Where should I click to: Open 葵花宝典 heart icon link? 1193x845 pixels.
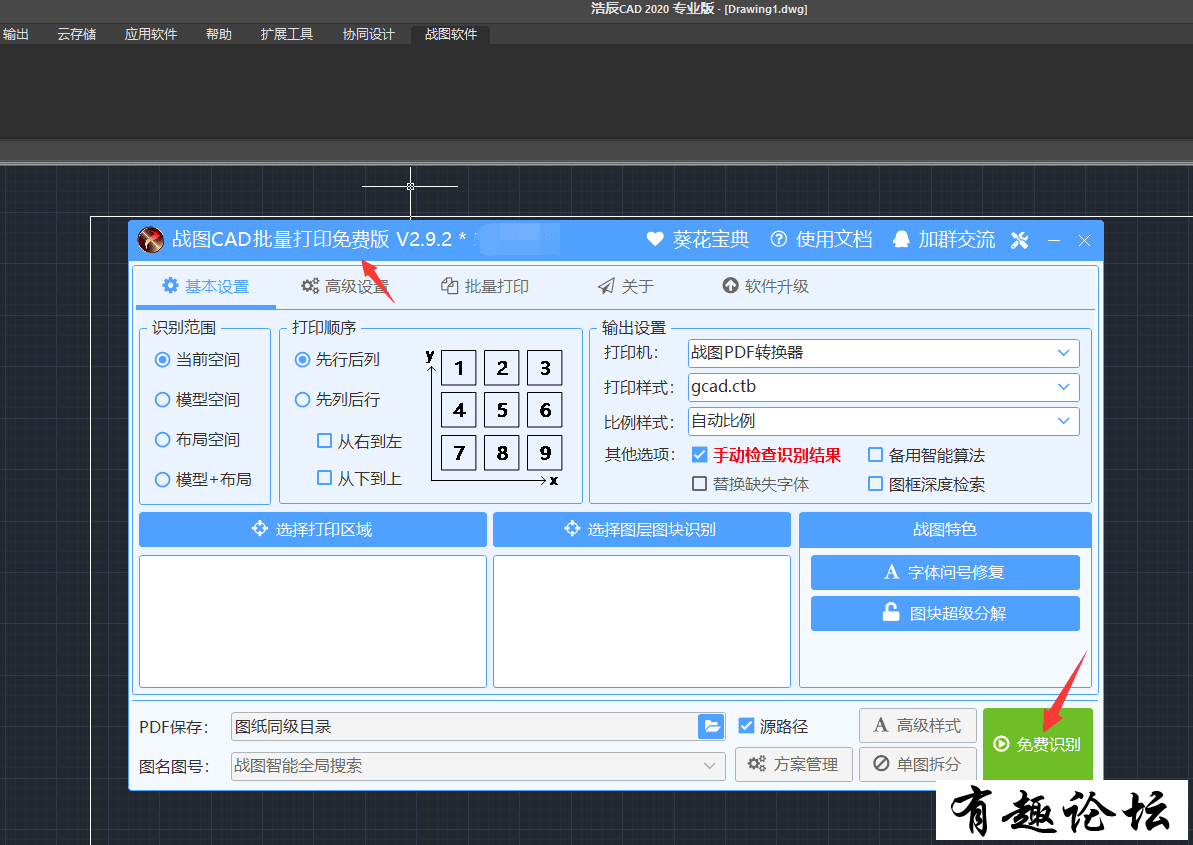(x=697, y=240)
